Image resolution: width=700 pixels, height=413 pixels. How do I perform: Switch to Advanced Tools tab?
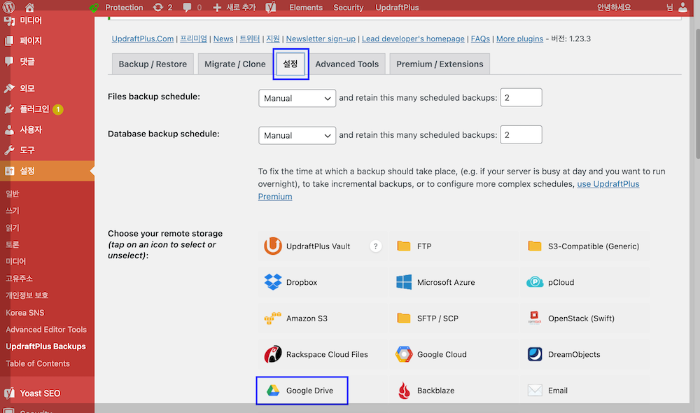point(347,64)
